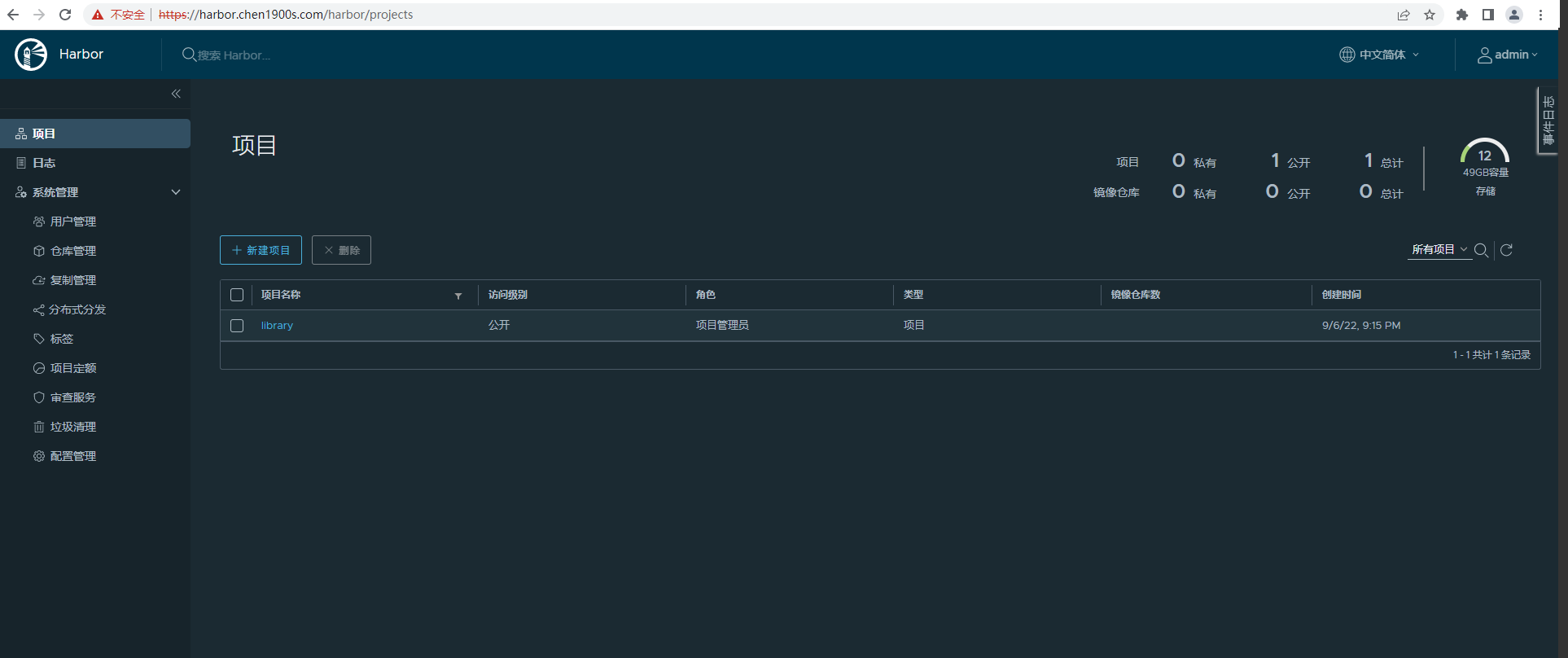This screenshot has height=658, width=1568.
Task: Refresh the project list
Action: click(1506, 250)
